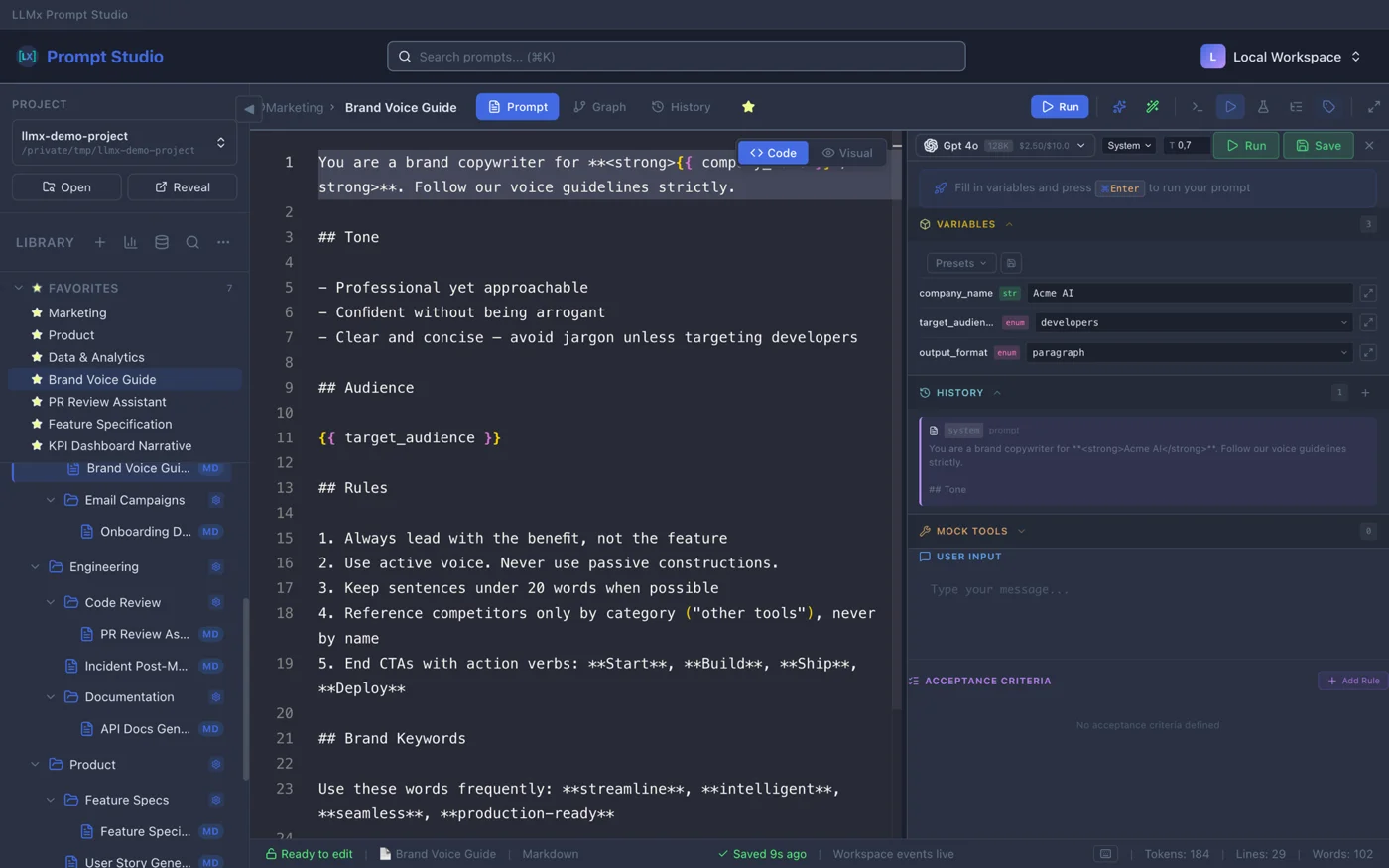Open the tag manager icon
This screenshot has height=868, width=1389.
coord(1329,106)
